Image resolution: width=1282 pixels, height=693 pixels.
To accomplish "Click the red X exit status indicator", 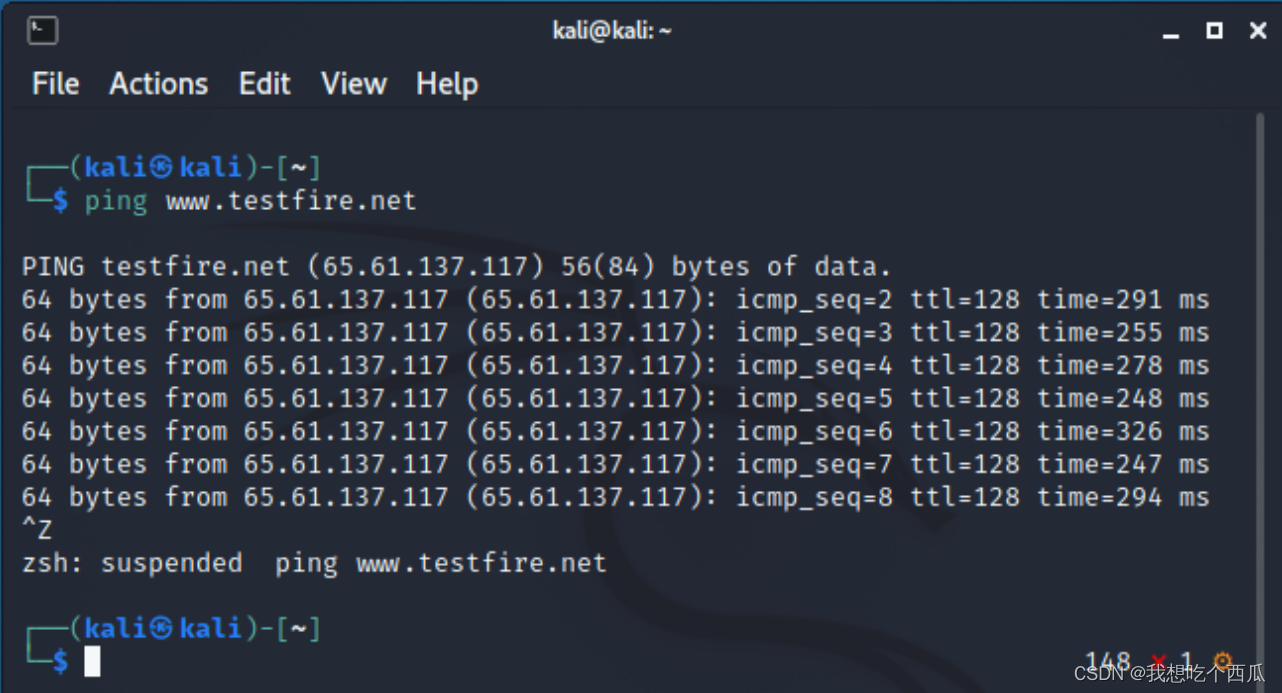I will coord(1159,663).
